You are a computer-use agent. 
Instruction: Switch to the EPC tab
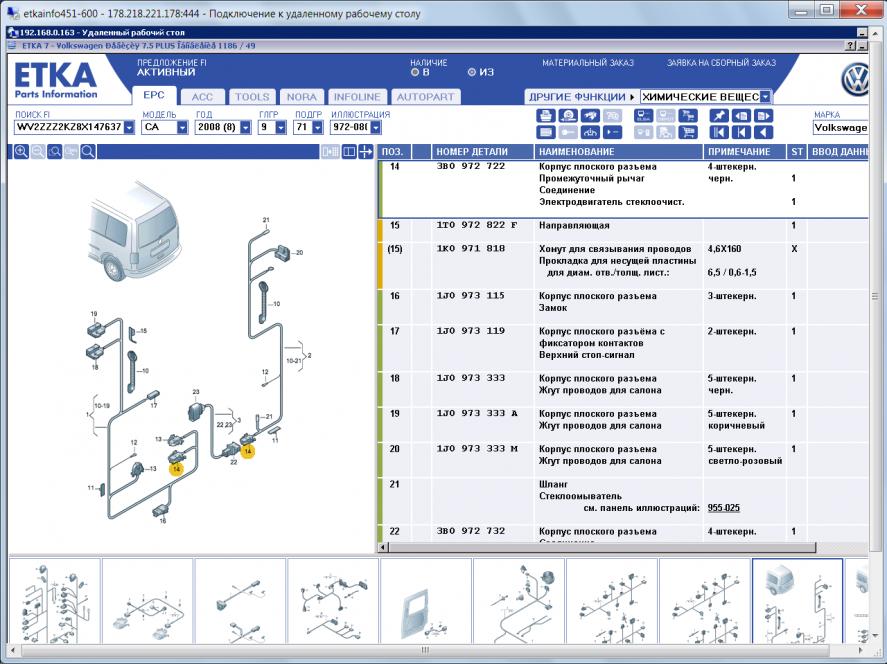(x=154, y=96)
